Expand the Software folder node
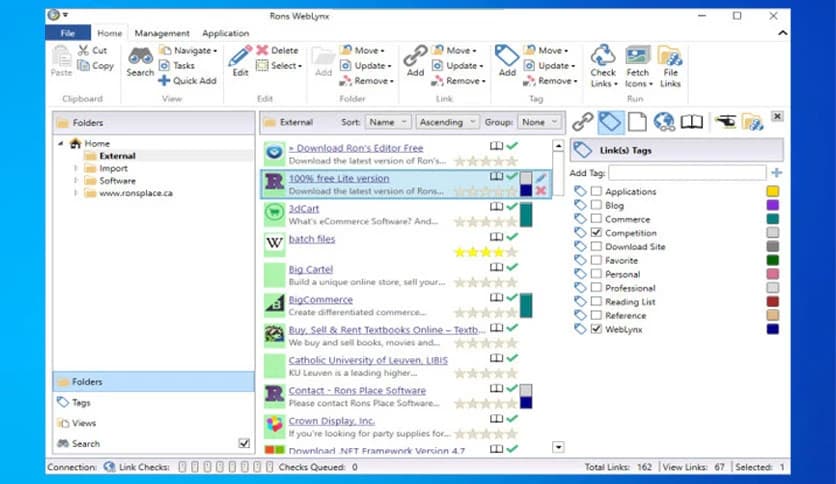836x484 pixels. click(x=76, y=180)
